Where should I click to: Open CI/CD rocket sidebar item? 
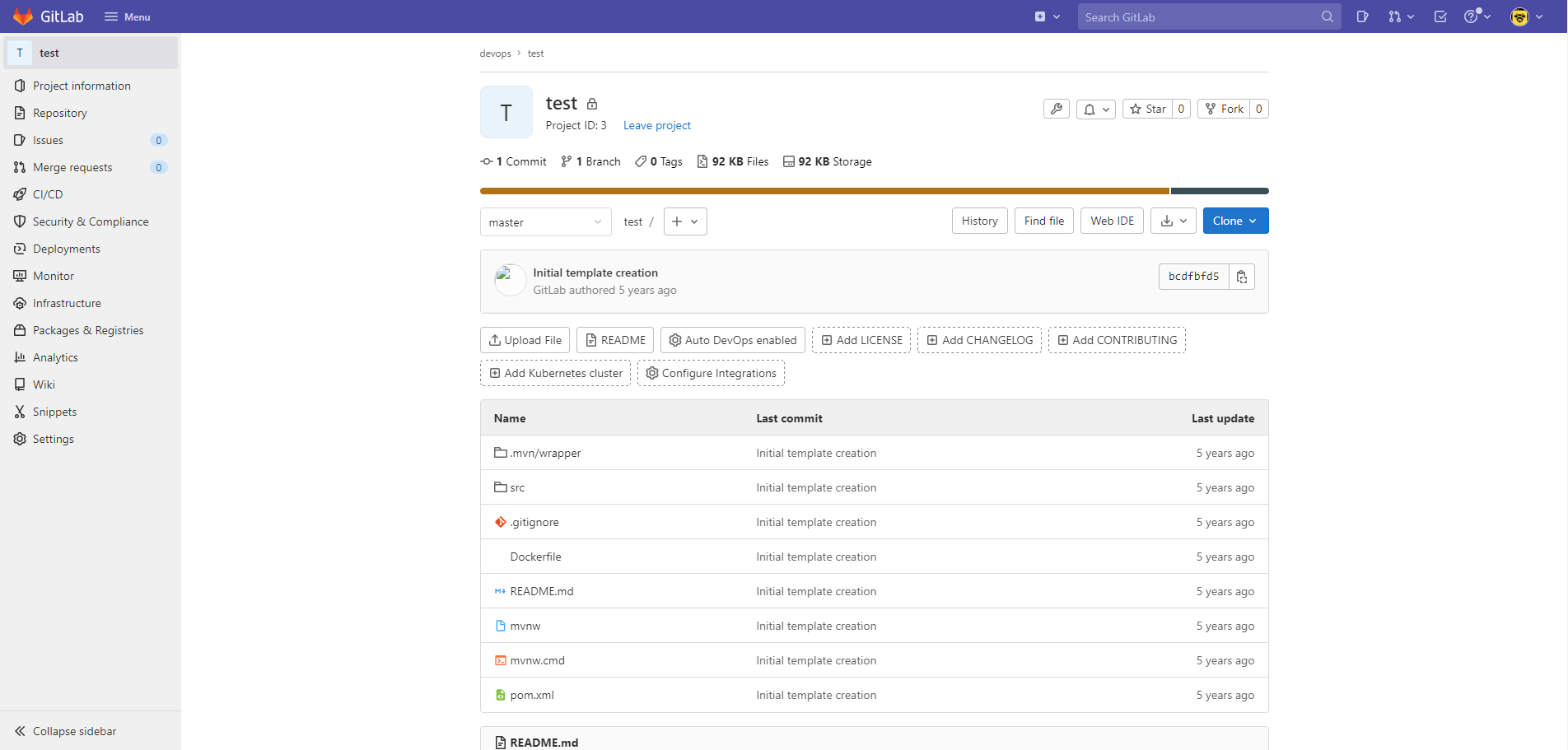pos(91,194)
